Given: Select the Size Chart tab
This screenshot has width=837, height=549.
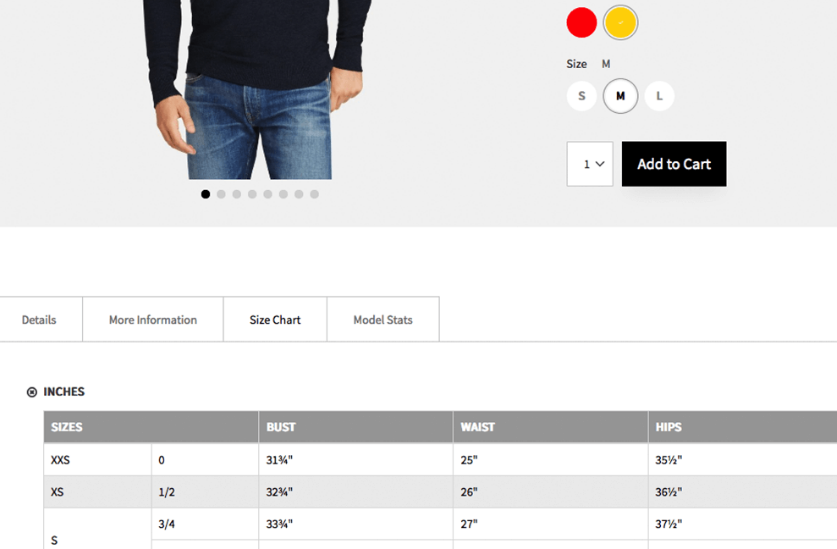Looking at the screenshot, I should 275,320.
